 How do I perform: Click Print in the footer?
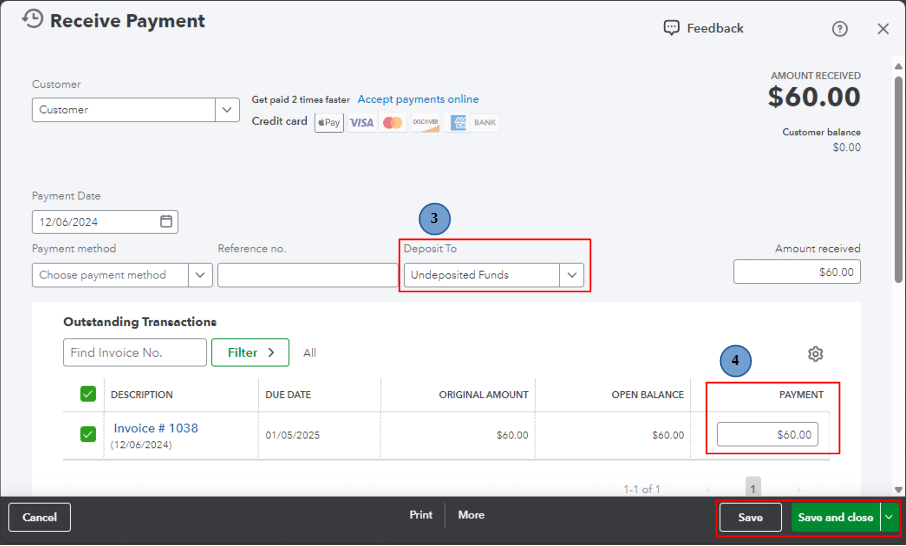click(x=421, y=515)
